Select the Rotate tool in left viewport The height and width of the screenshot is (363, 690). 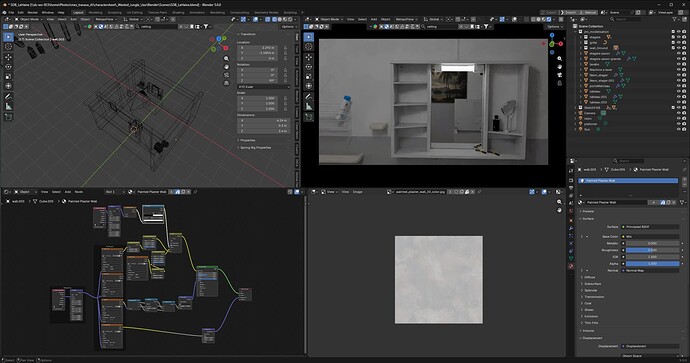(8, 67)
